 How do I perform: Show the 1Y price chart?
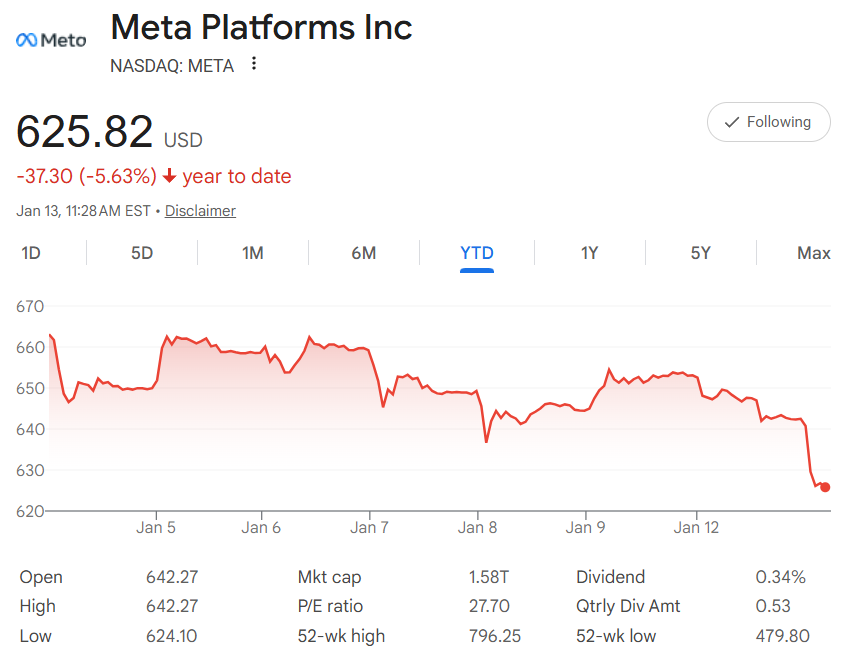tap(589, 253)
